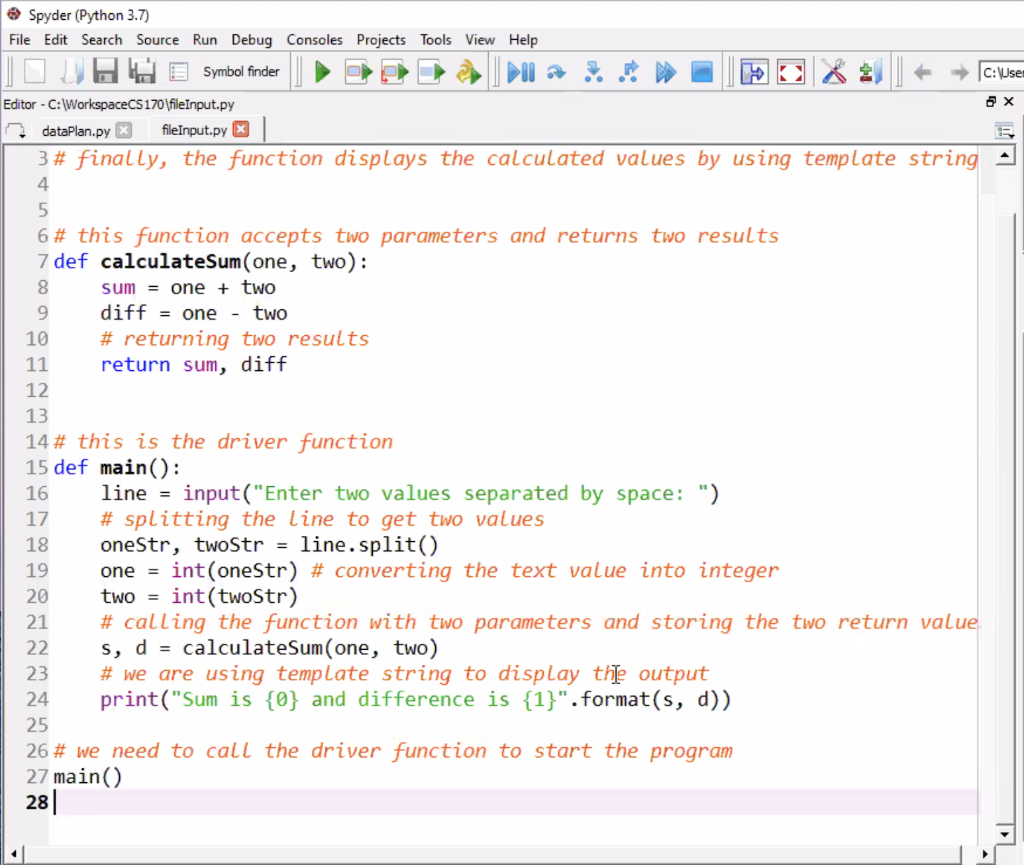The width and height of the screenshot is (1024, 865).
Task: Open the Symbol finder
Action: [241, 72]
